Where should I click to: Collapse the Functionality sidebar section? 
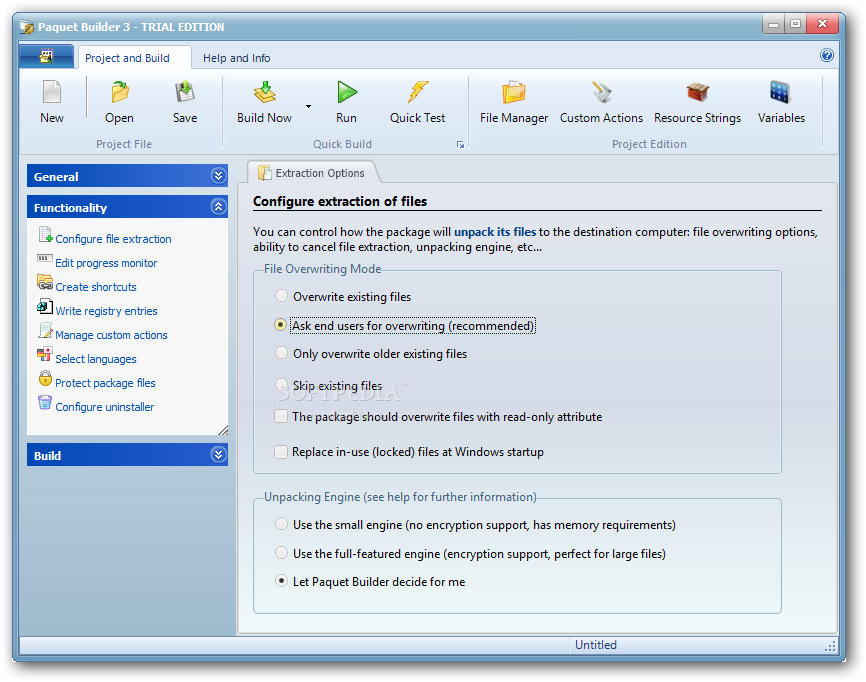point(218,207)
